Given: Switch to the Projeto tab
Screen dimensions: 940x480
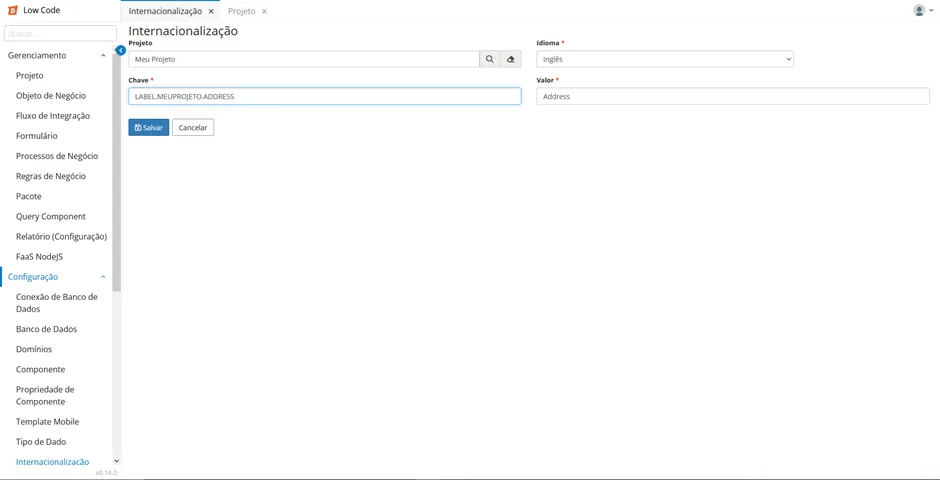Looking at the screenshot, I should click(242, 11).
